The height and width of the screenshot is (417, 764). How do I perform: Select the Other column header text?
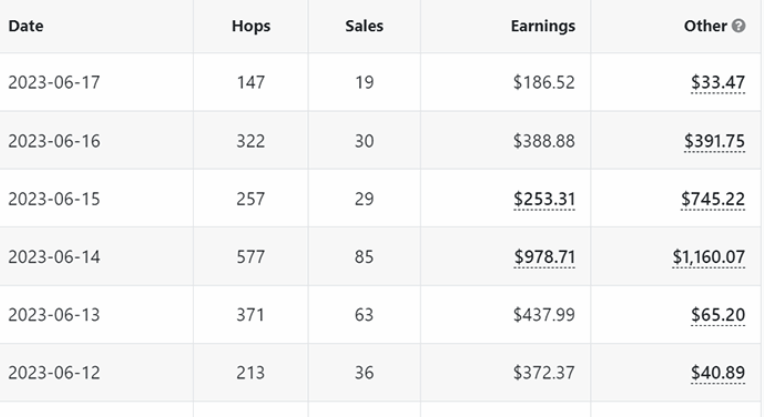(x=705, y=26)
